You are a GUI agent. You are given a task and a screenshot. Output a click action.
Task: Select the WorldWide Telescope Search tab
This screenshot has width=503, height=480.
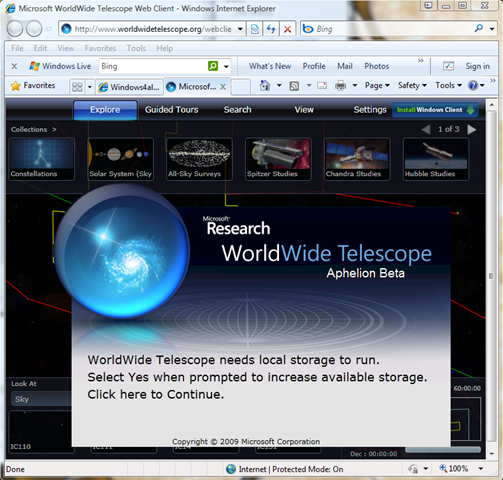[237, 110]
